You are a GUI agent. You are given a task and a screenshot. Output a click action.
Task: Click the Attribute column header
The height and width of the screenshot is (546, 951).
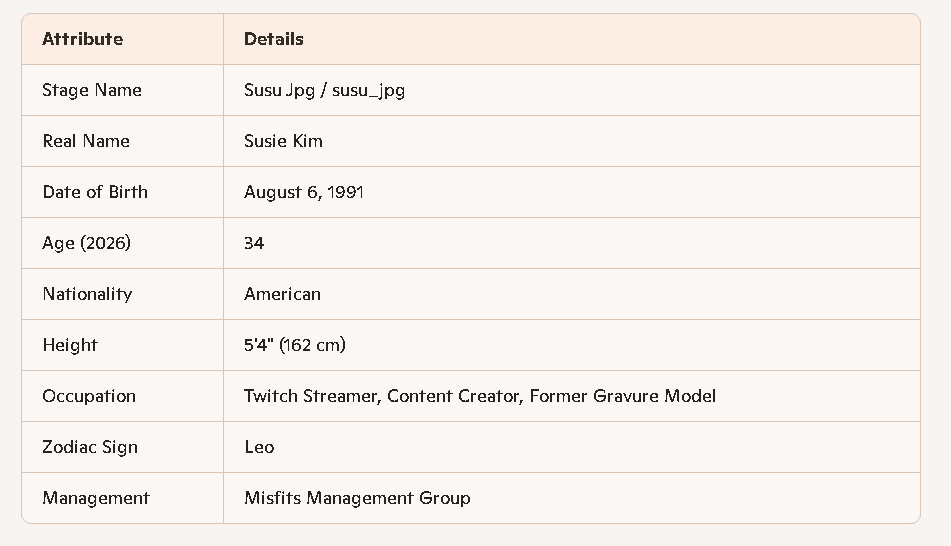point(83,39)
